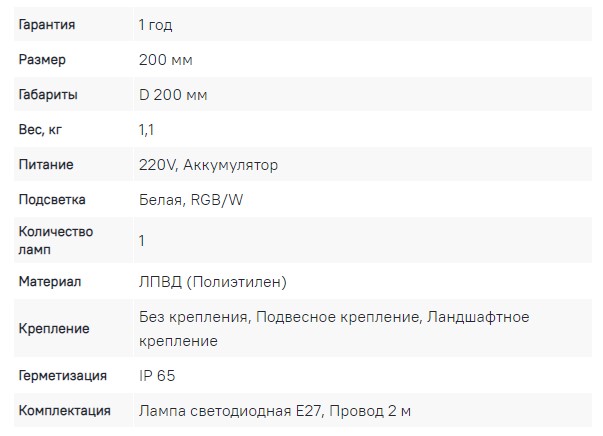This screenshot has width=603, height=436.
Task: Click the Размер row label
Action: (x=42, y=60)
